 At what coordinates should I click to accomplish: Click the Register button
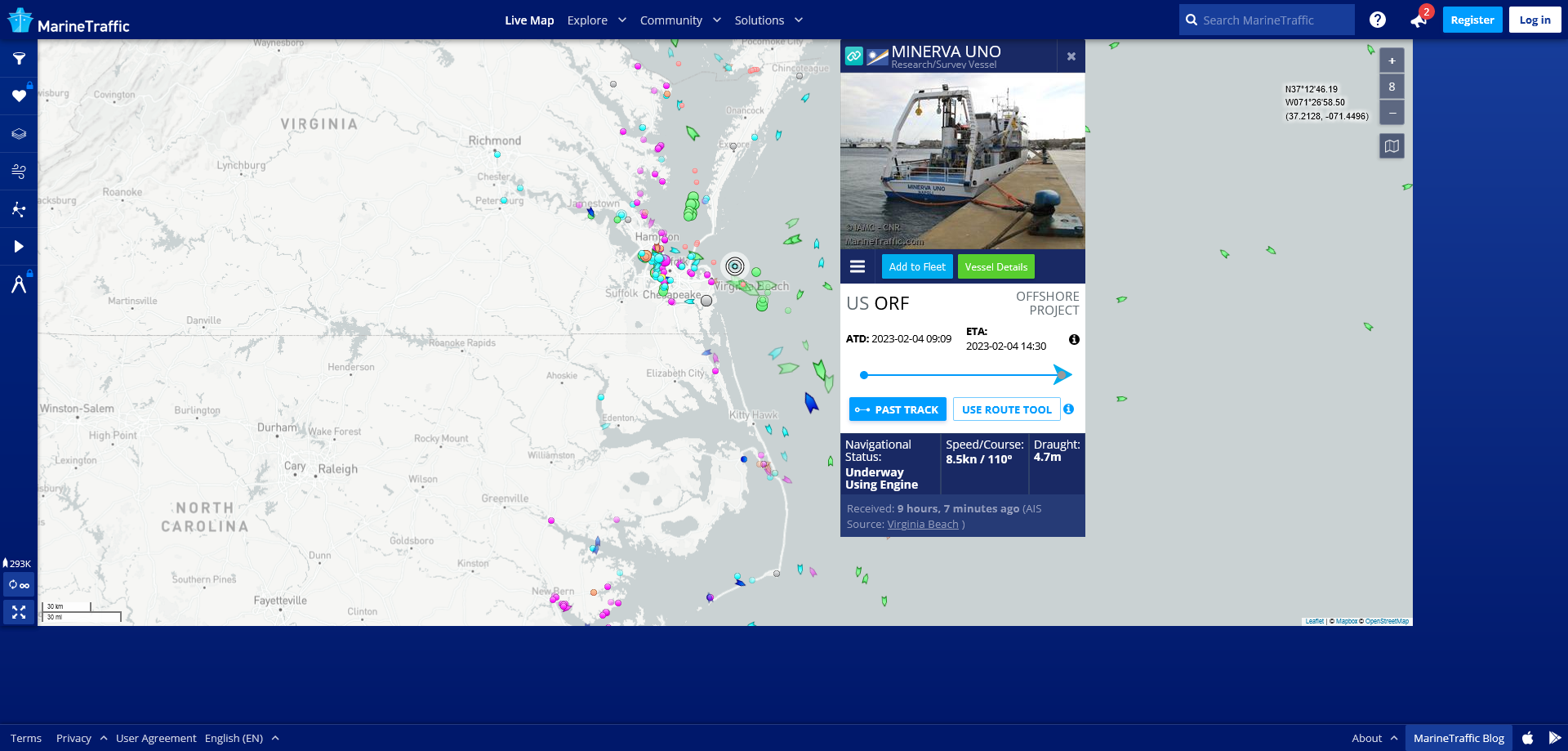tap(1472, 20)
